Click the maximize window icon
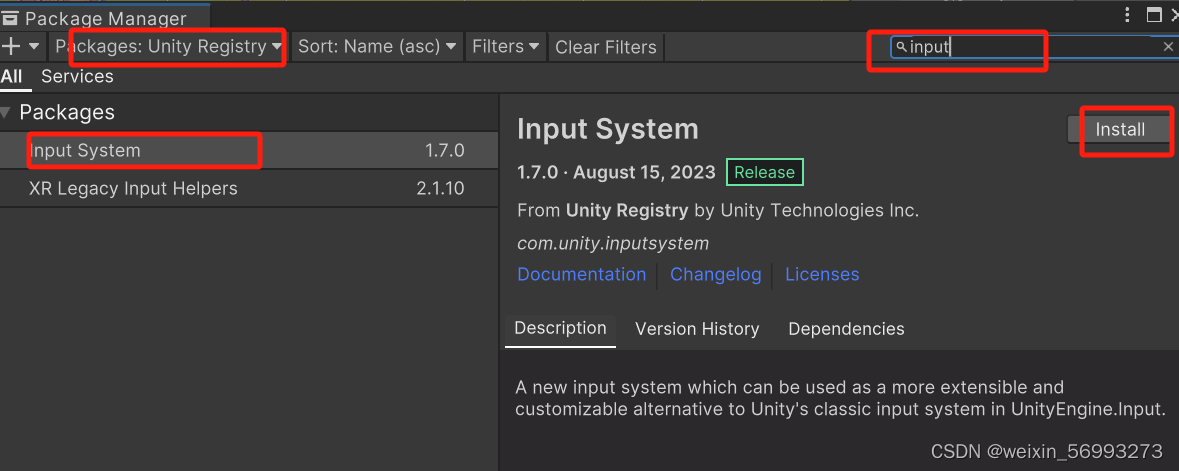 pos(1153,14)
